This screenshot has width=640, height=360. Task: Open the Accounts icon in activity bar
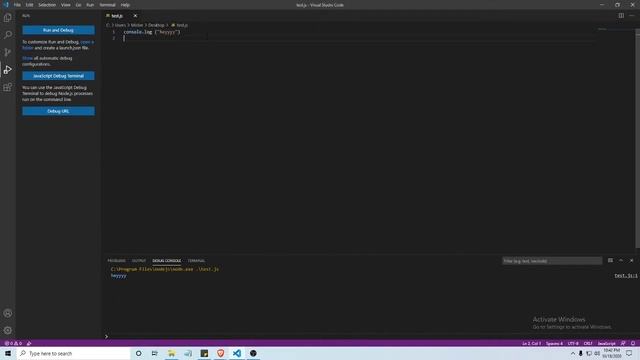tap(8, 313)
